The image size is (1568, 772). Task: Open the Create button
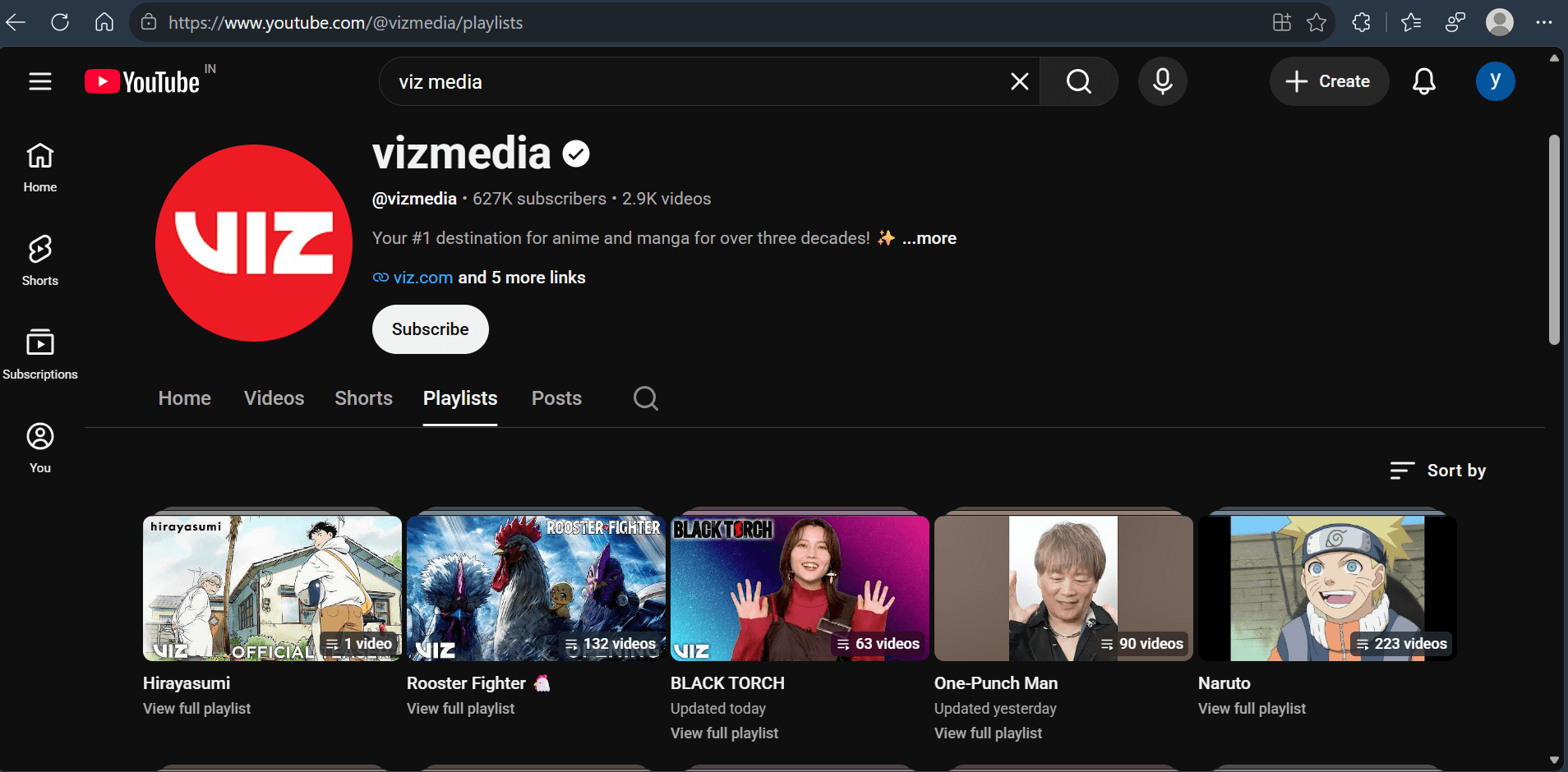pos(1329,81)
